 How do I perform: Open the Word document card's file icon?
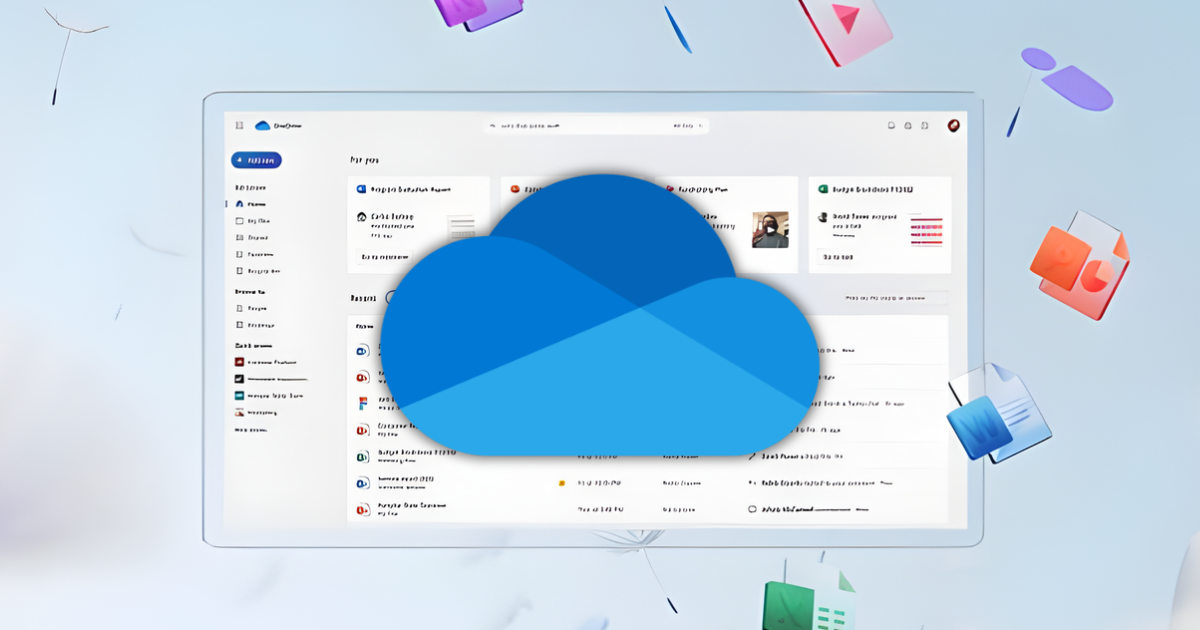pyautogui.click(x=361, y=188)
